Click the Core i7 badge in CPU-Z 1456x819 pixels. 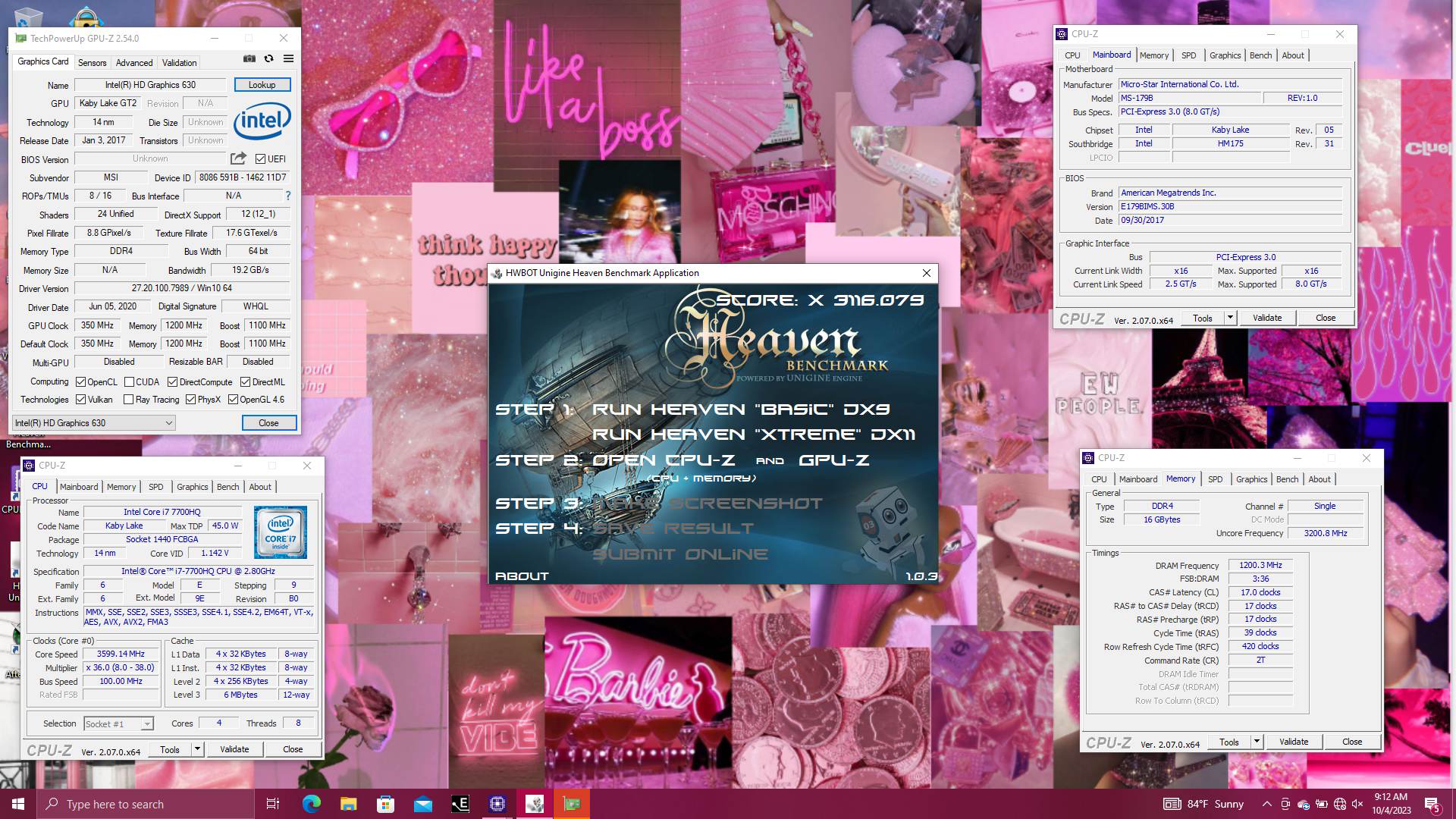[x=281, y=533]
